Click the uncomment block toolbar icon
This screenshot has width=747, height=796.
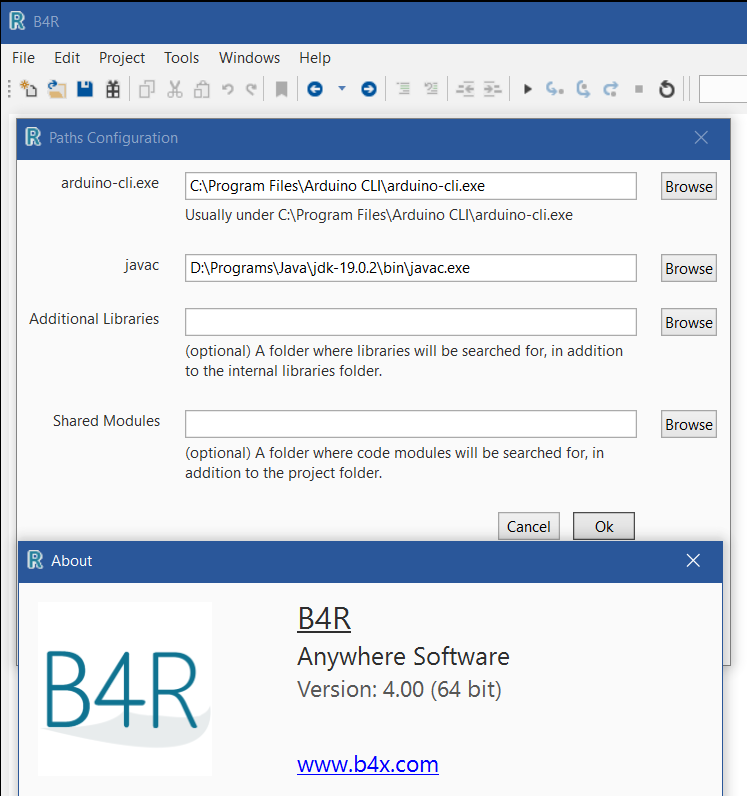[431, 89]
